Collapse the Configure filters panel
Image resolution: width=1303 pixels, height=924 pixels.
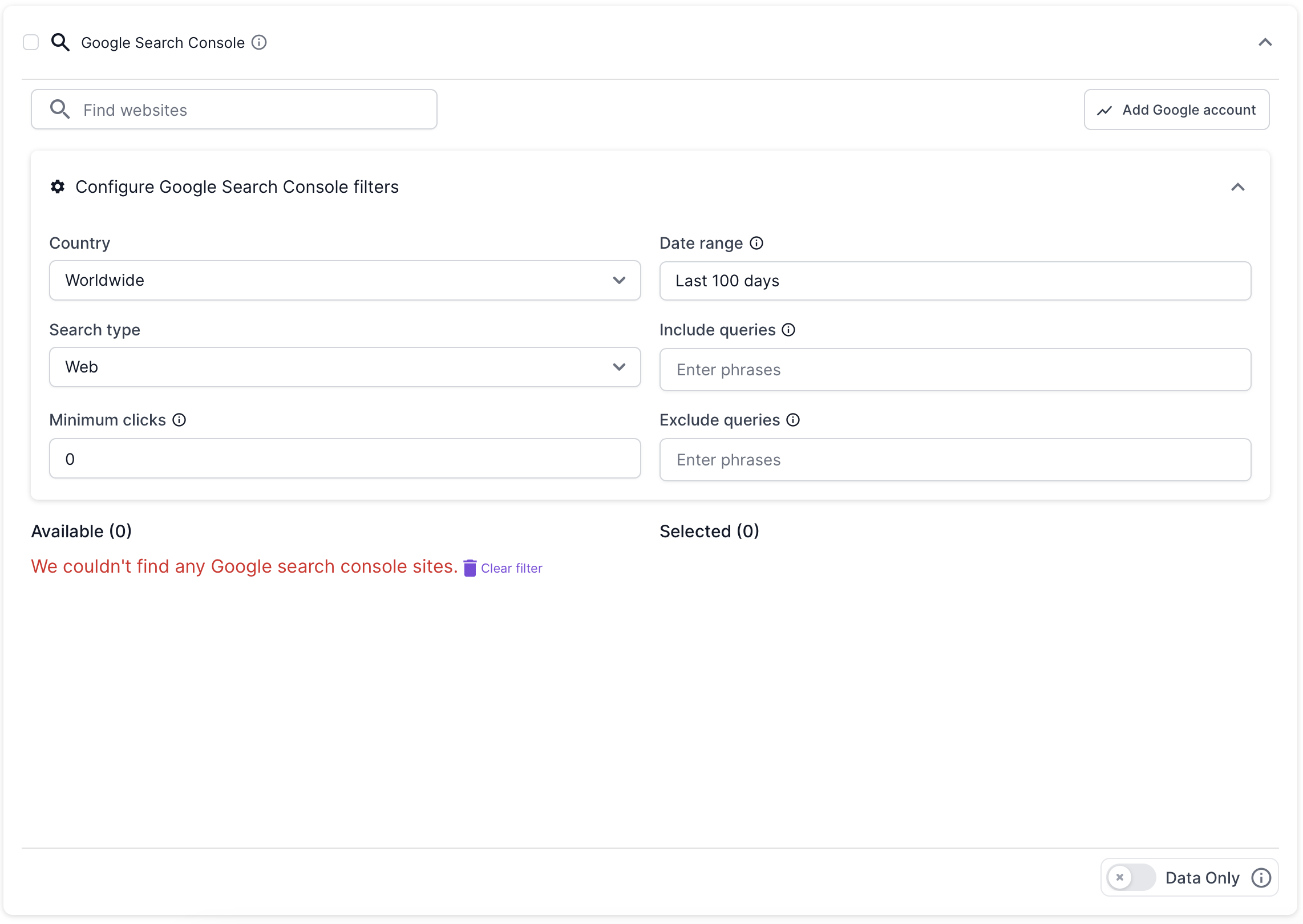[1237, 188]
